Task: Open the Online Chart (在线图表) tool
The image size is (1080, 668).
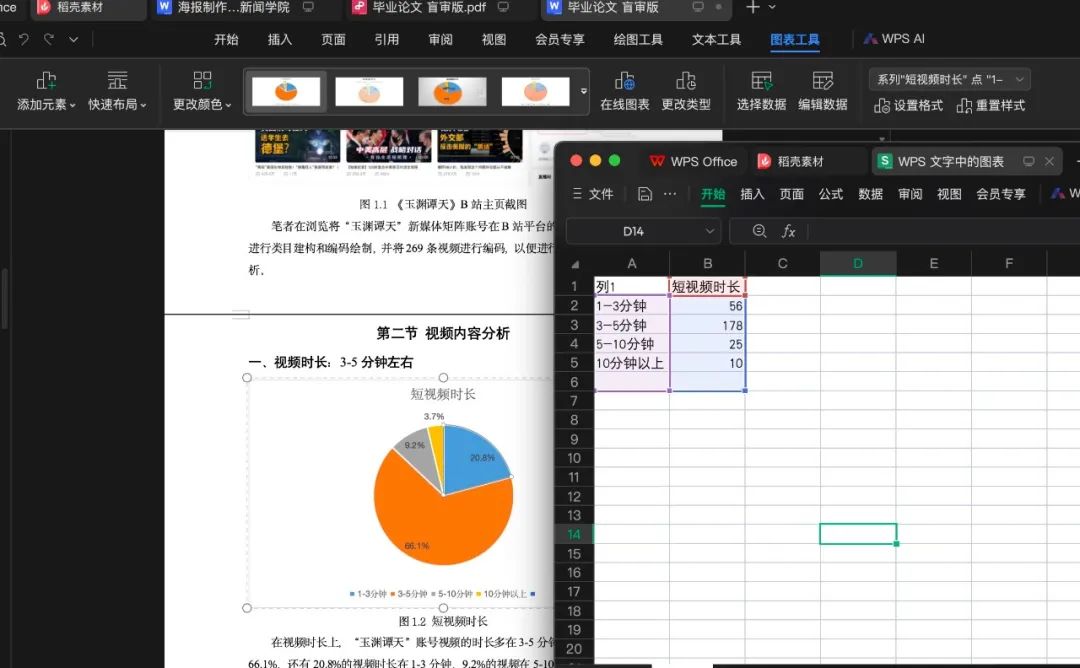Action: point(624,81)
